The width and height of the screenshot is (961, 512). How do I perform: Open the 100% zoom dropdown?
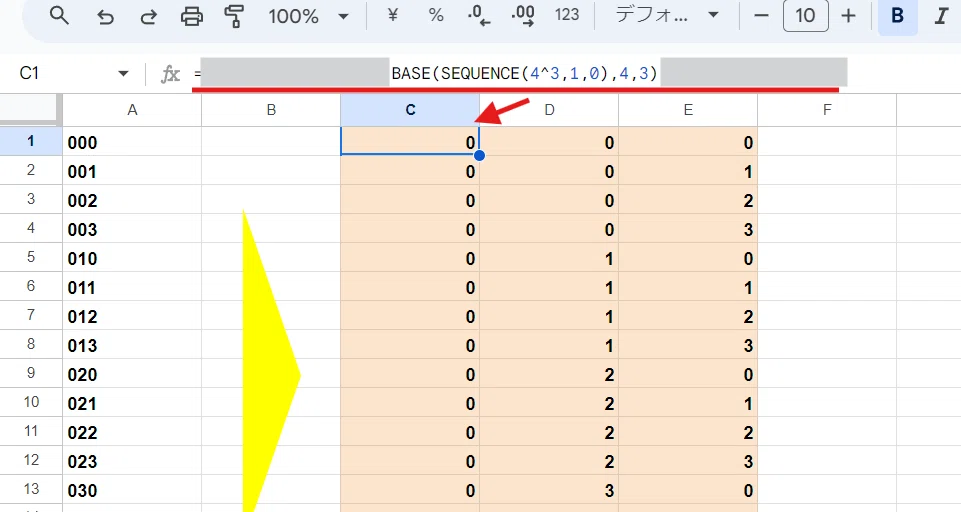(308, 17)
